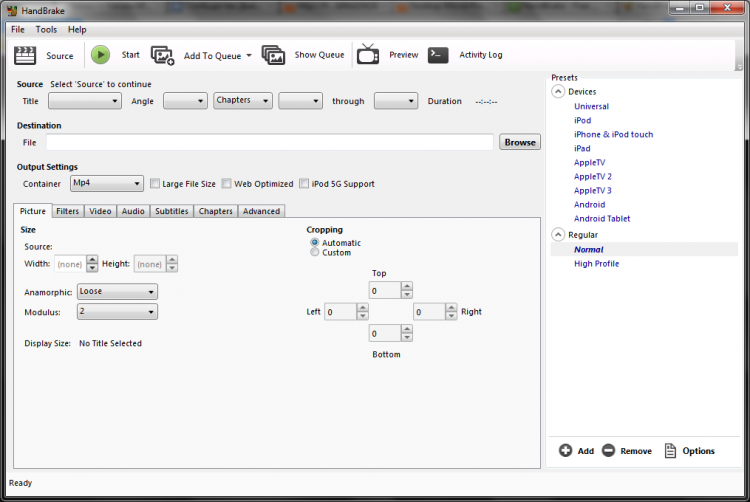Click the Preview television icon
The width and height of the screenshot is (750, 502).
[x=368, y=54]
